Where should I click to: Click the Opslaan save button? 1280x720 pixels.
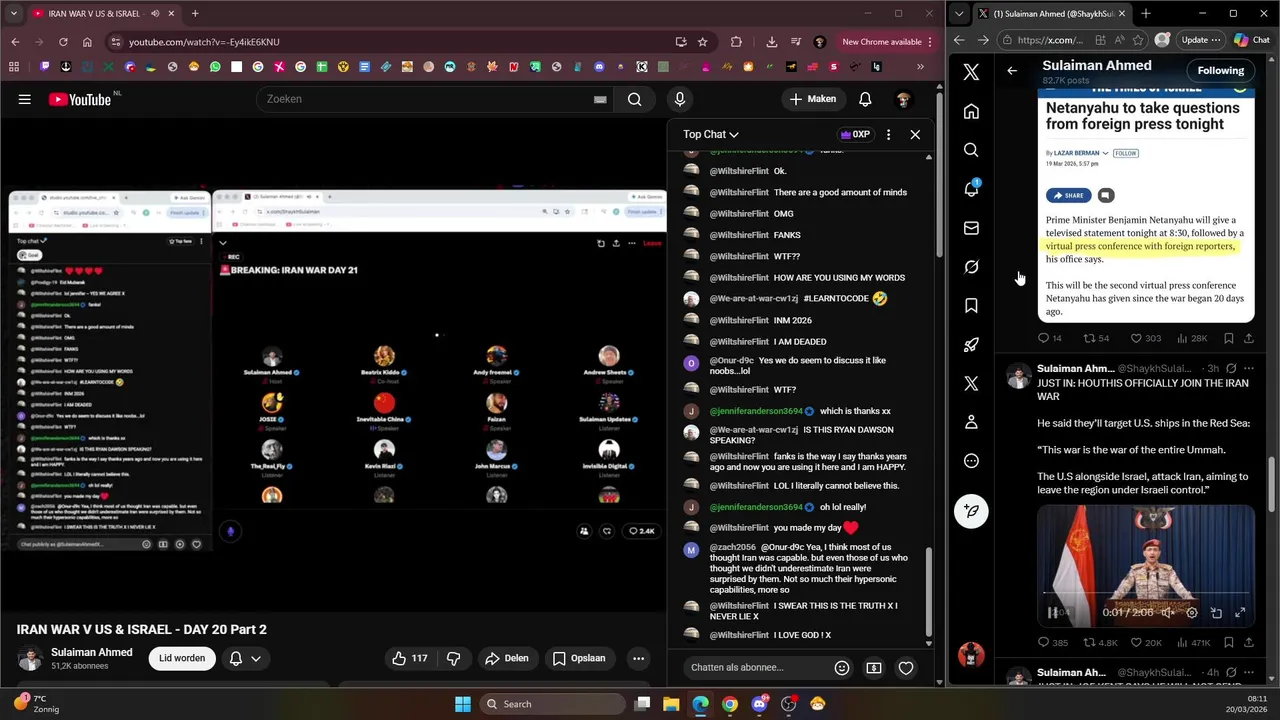(579, 658)
